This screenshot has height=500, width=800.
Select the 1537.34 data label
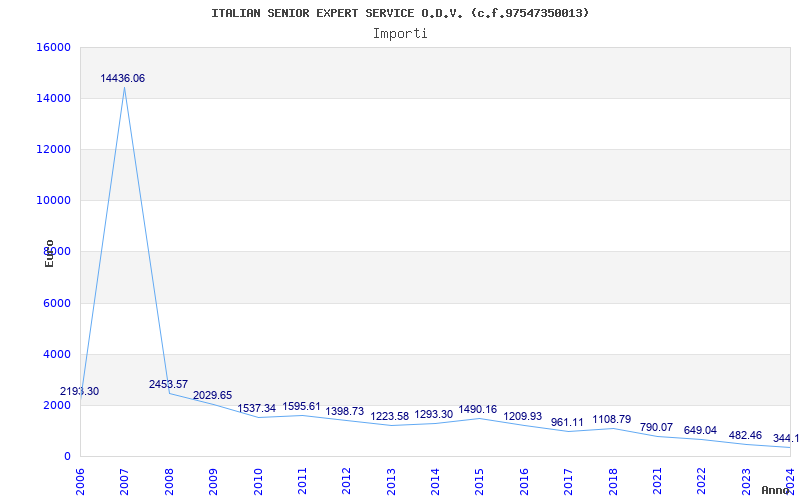pos(257,408)
